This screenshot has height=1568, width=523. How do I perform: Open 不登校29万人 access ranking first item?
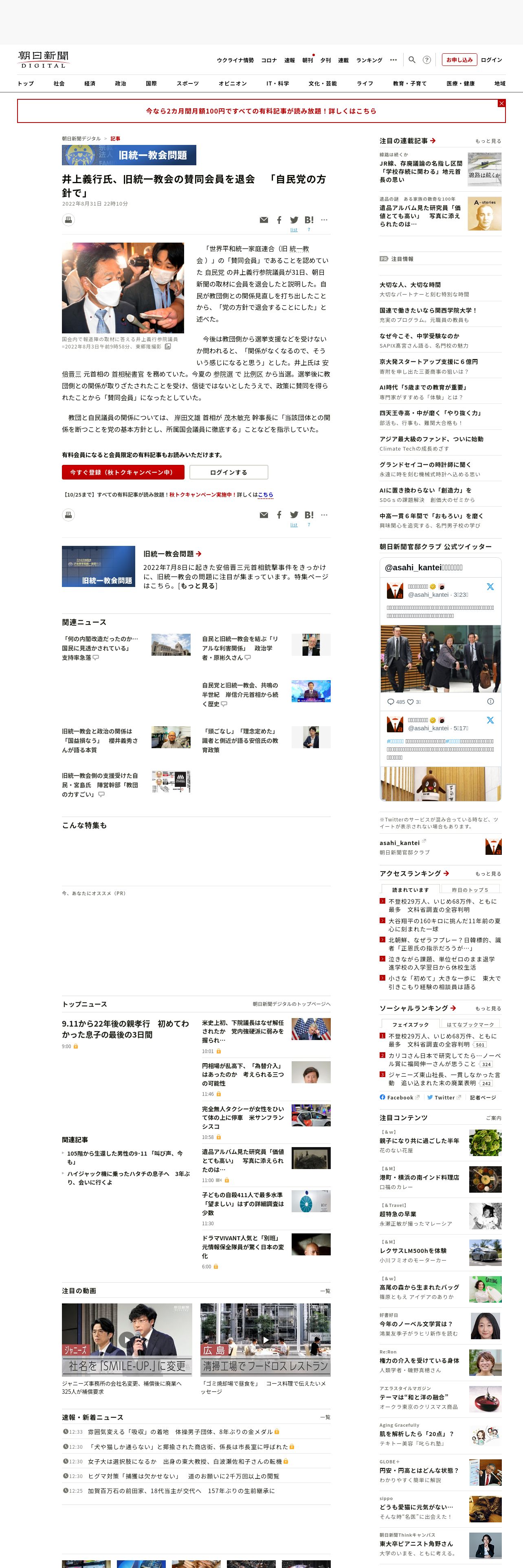click(x=443, y=905)
